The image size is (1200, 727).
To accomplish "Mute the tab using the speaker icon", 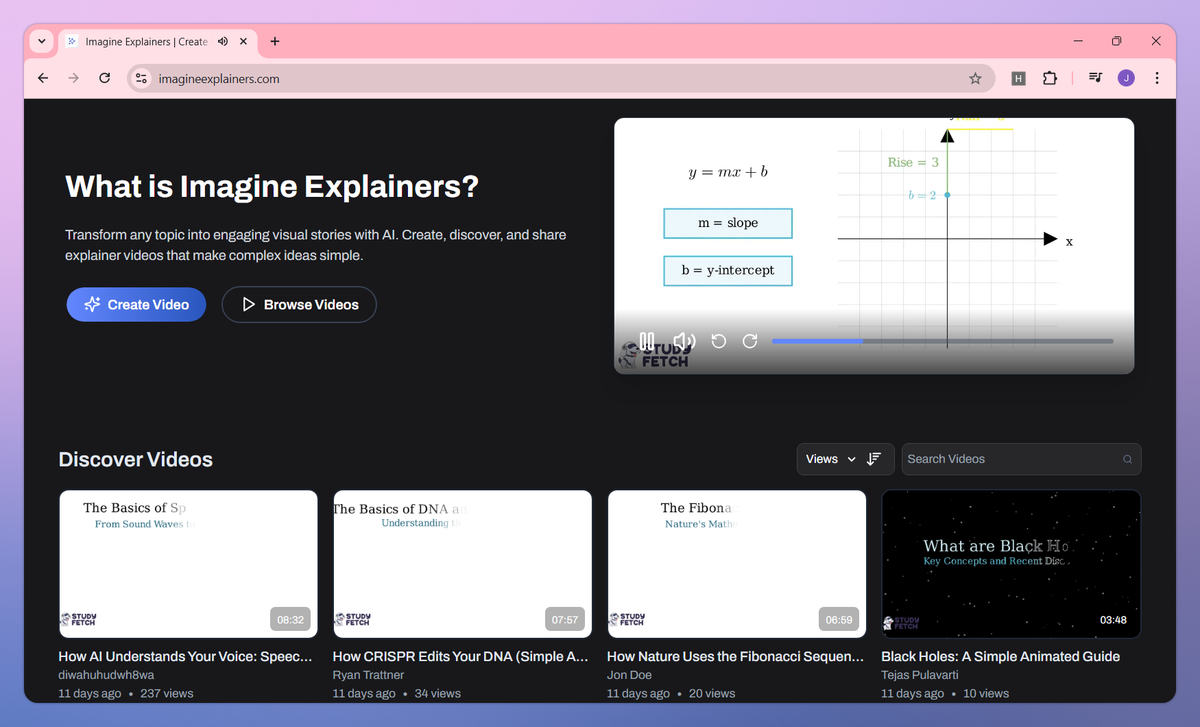I will 222,41.
